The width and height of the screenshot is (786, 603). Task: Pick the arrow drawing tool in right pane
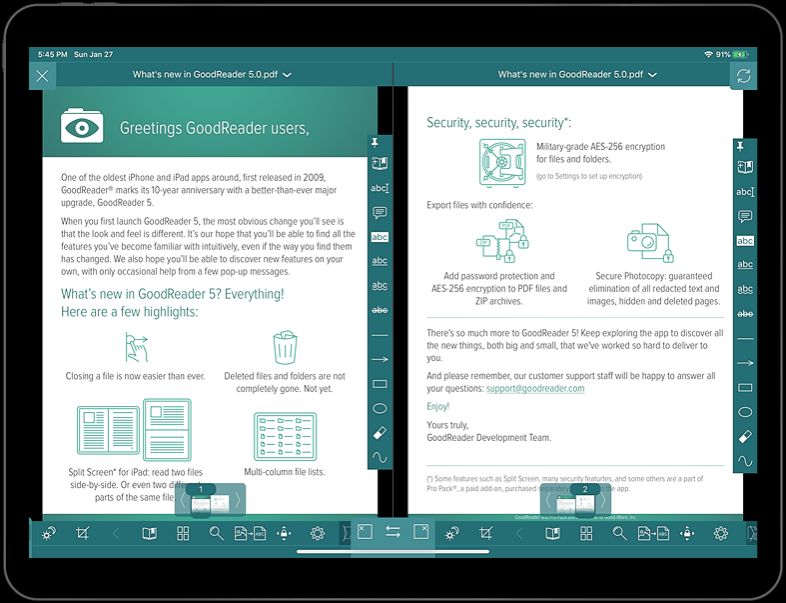(745, 363)
